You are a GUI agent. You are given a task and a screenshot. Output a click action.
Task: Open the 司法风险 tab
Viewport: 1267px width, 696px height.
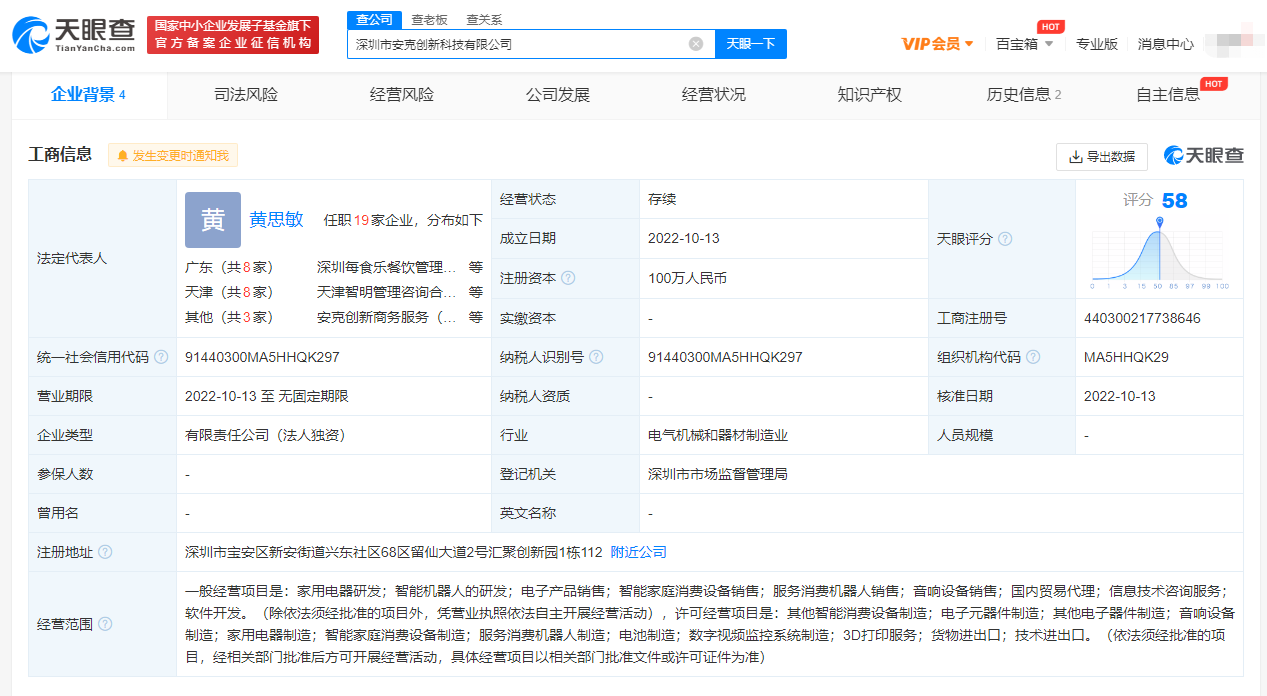(x=246, y=95)
